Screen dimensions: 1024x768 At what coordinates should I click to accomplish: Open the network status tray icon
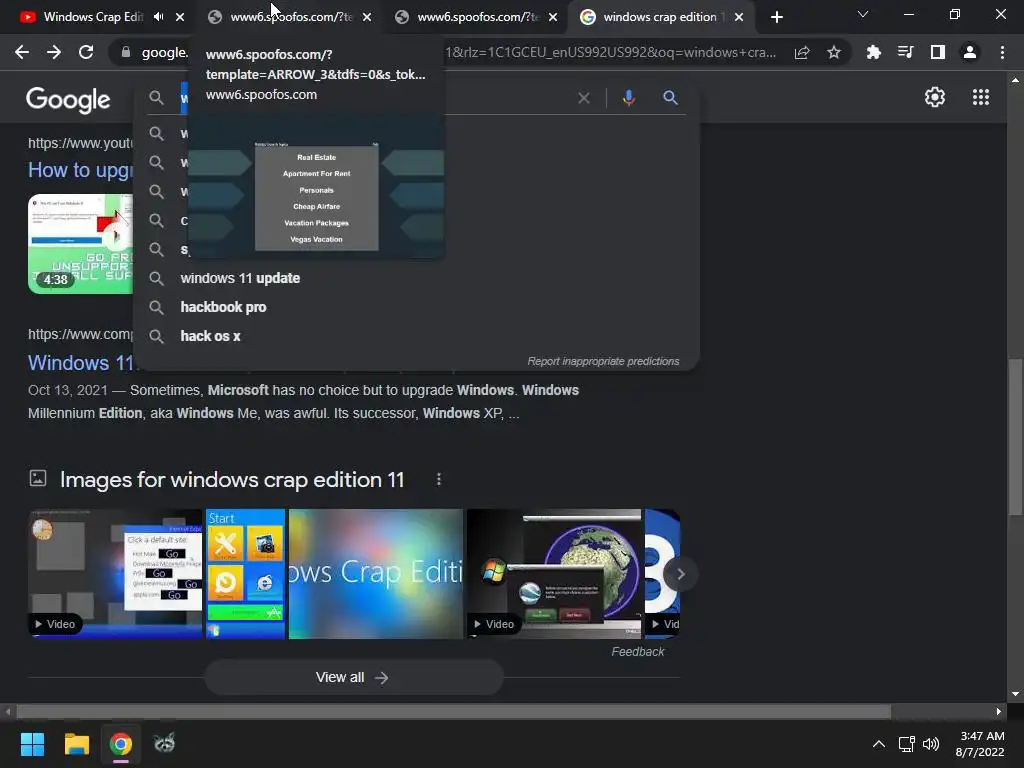(906, 744)
